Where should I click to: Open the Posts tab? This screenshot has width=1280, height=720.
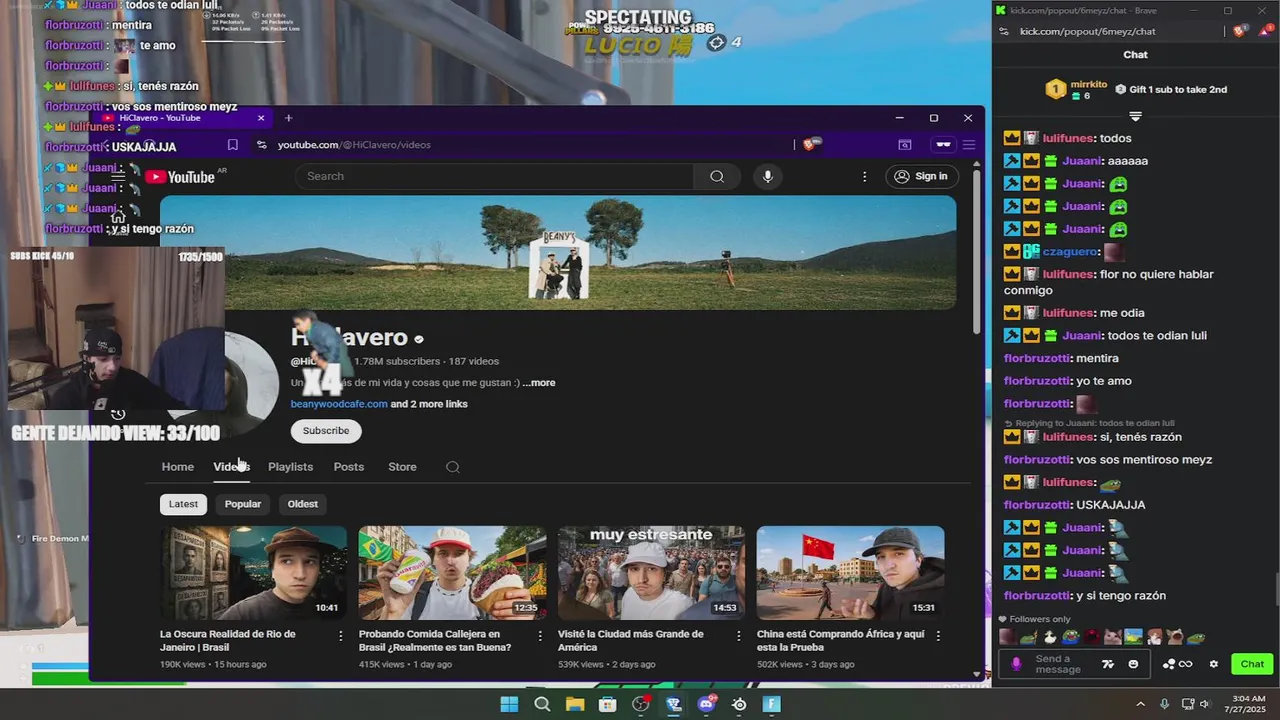[349, 467]
